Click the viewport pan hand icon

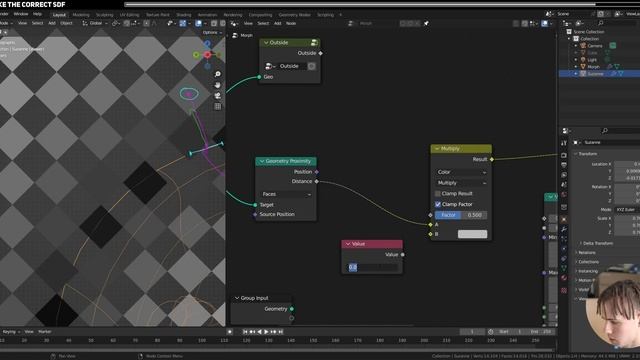(218, 85)
